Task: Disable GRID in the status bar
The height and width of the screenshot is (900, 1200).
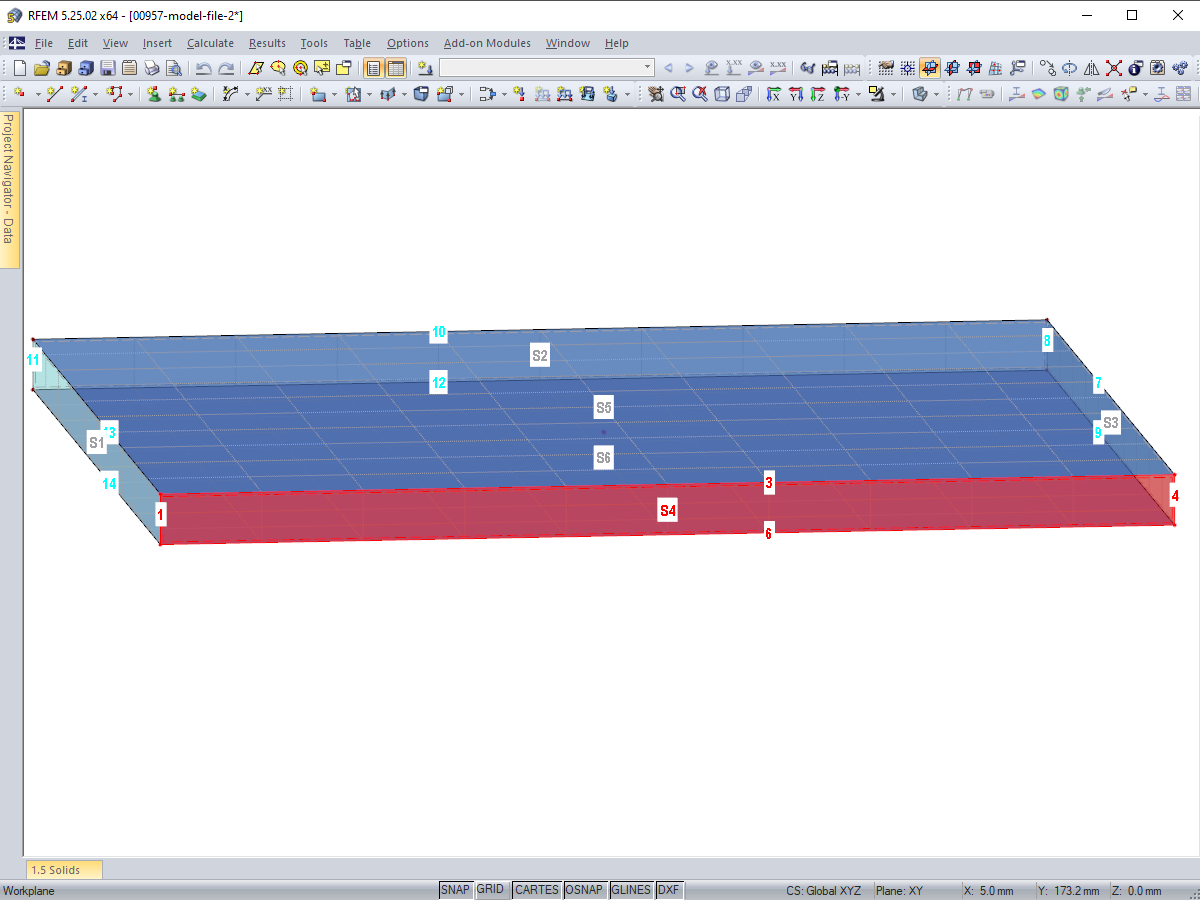Action: click(492, 889)
